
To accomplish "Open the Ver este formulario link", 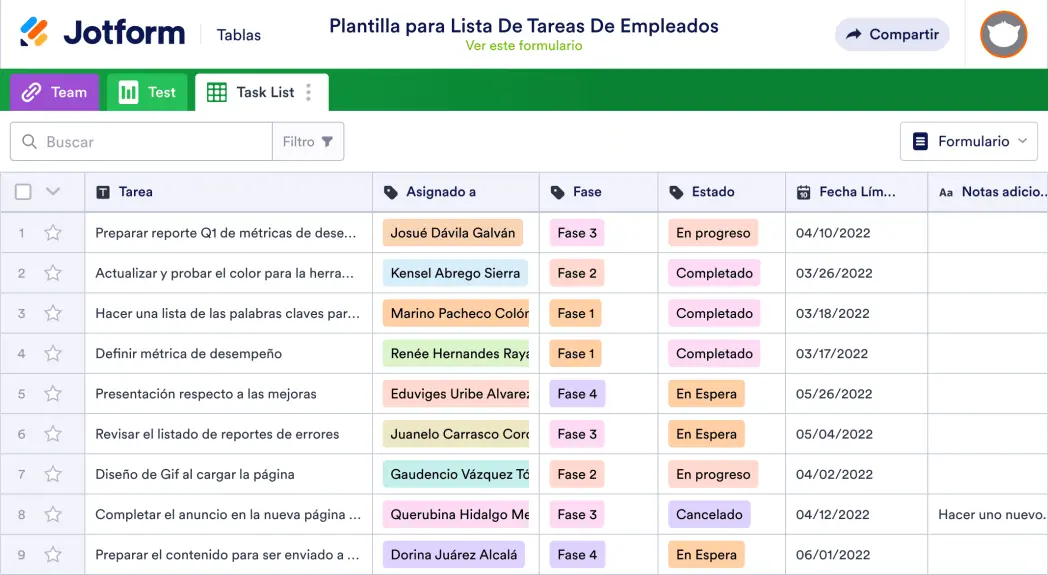I will point(524,46).
